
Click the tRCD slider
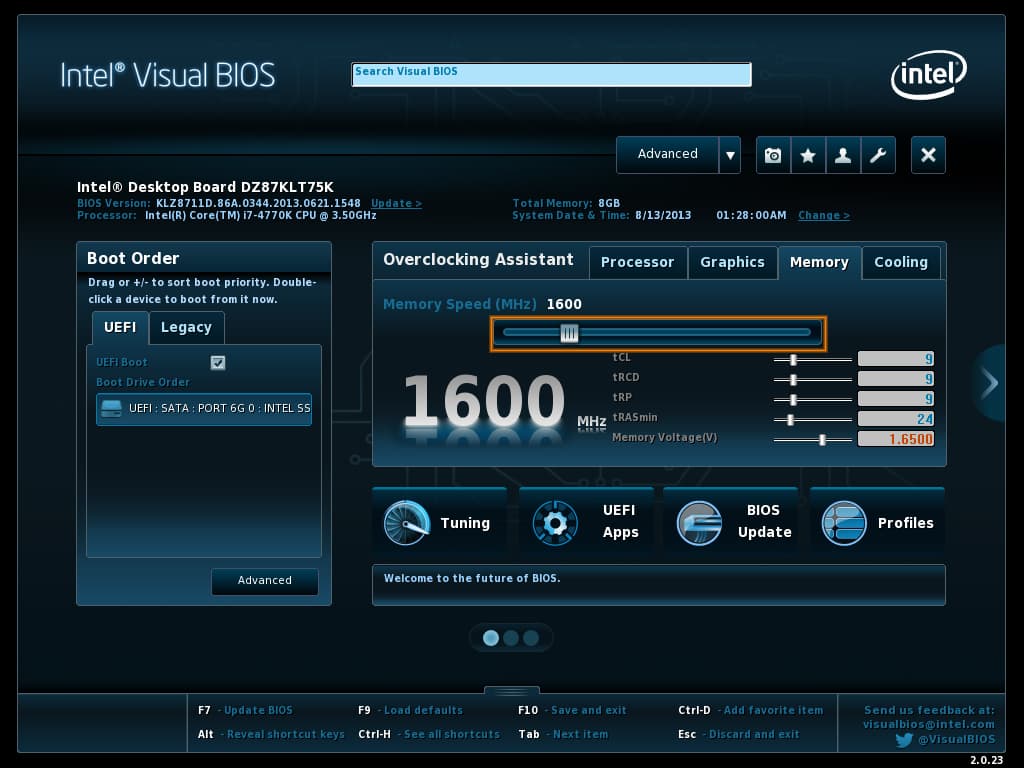(x=812, y=379)
